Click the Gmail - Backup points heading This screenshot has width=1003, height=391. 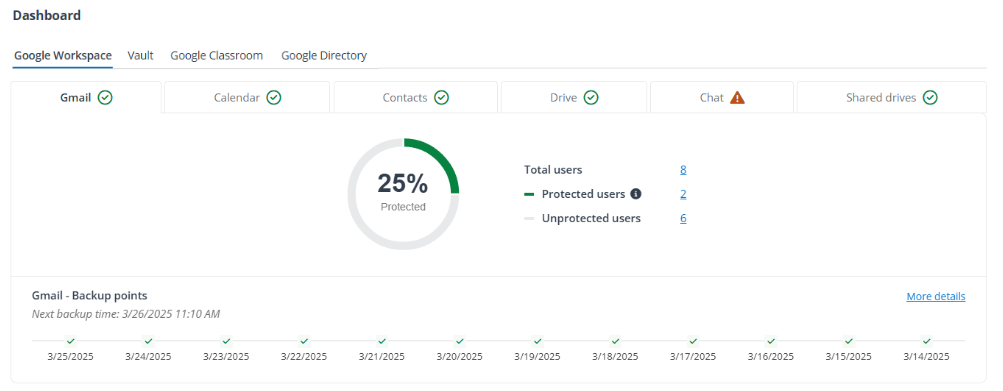(x=90, y=296)
